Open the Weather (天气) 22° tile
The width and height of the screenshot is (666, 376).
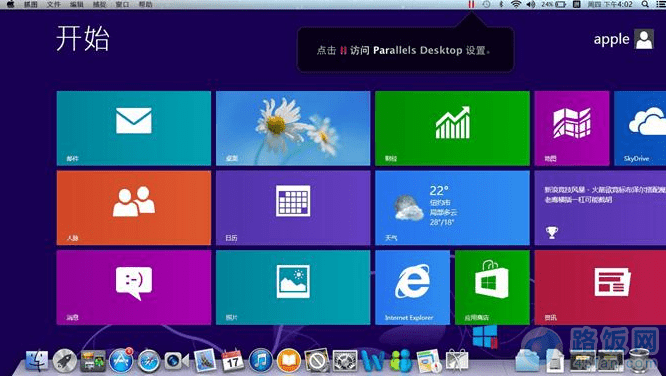(452, 208)
